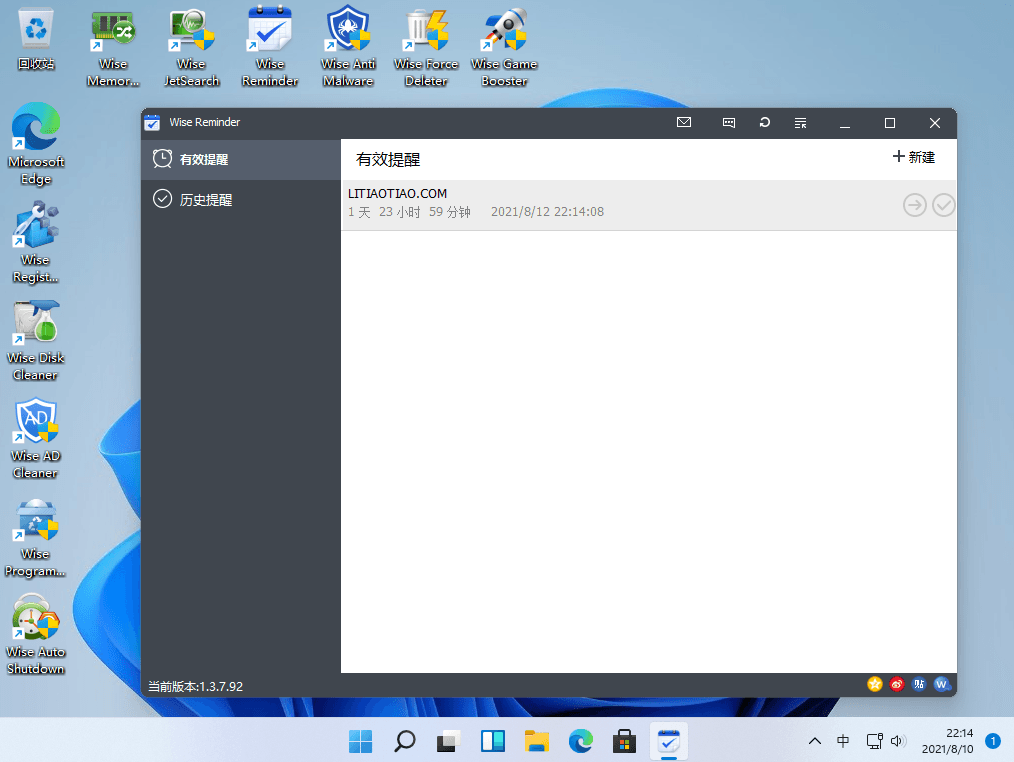This screenshot has height=762, width=1014.
Task: Open the Wise Auto Shutdown desktop shortcut
Action: tap(36, 635)
